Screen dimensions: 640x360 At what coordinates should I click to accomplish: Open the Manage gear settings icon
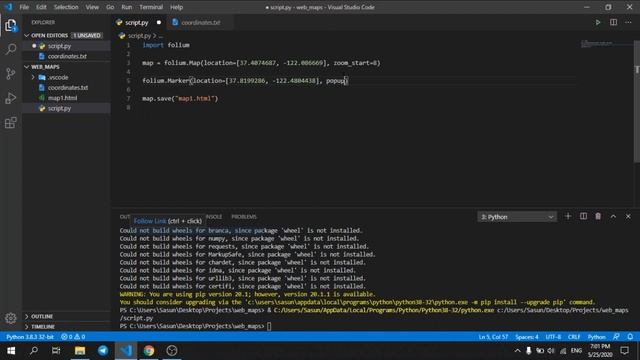(11, 318)
